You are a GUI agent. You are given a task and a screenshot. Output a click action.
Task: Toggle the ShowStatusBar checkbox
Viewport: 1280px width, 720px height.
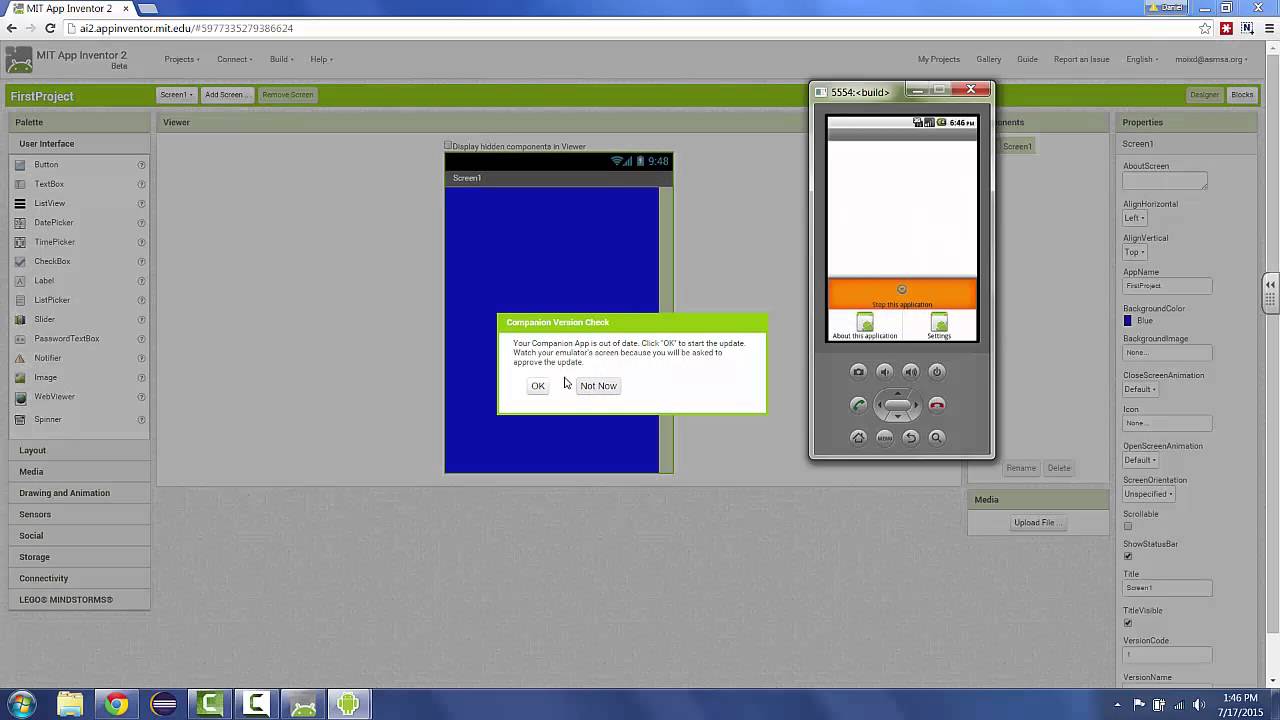(x=1128, y=556)
